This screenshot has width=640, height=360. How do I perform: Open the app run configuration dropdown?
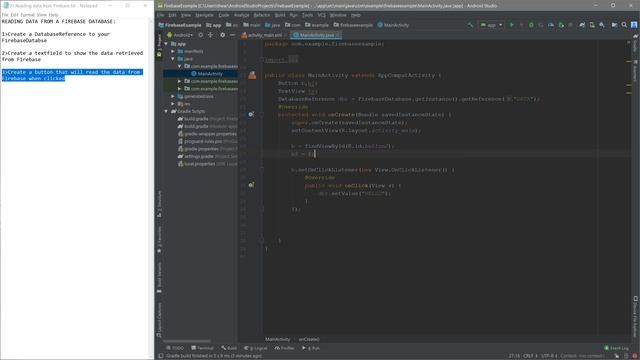(x=491, y=25)
